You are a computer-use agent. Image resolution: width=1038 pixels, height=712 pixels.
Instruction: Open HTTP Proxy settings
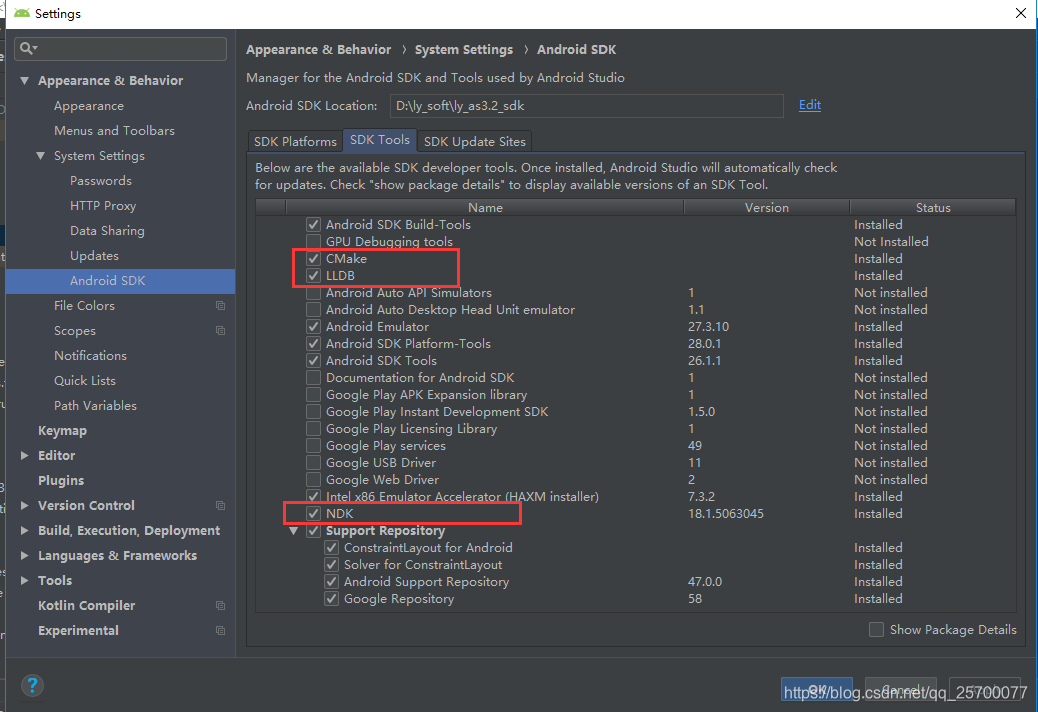tap(103, 206)
